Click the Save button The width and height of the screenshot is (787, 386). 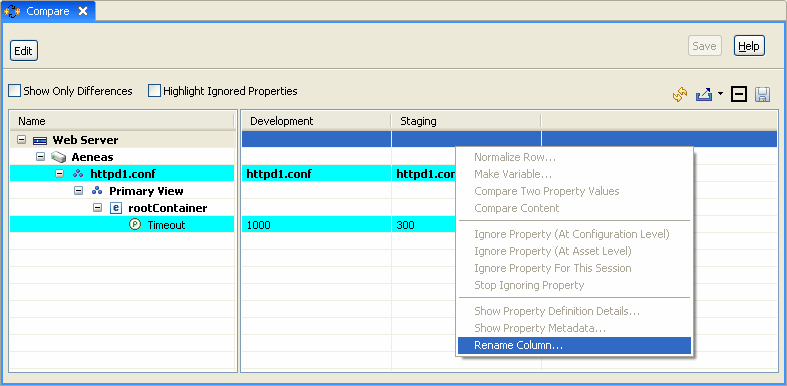click(x=705, y=46)
